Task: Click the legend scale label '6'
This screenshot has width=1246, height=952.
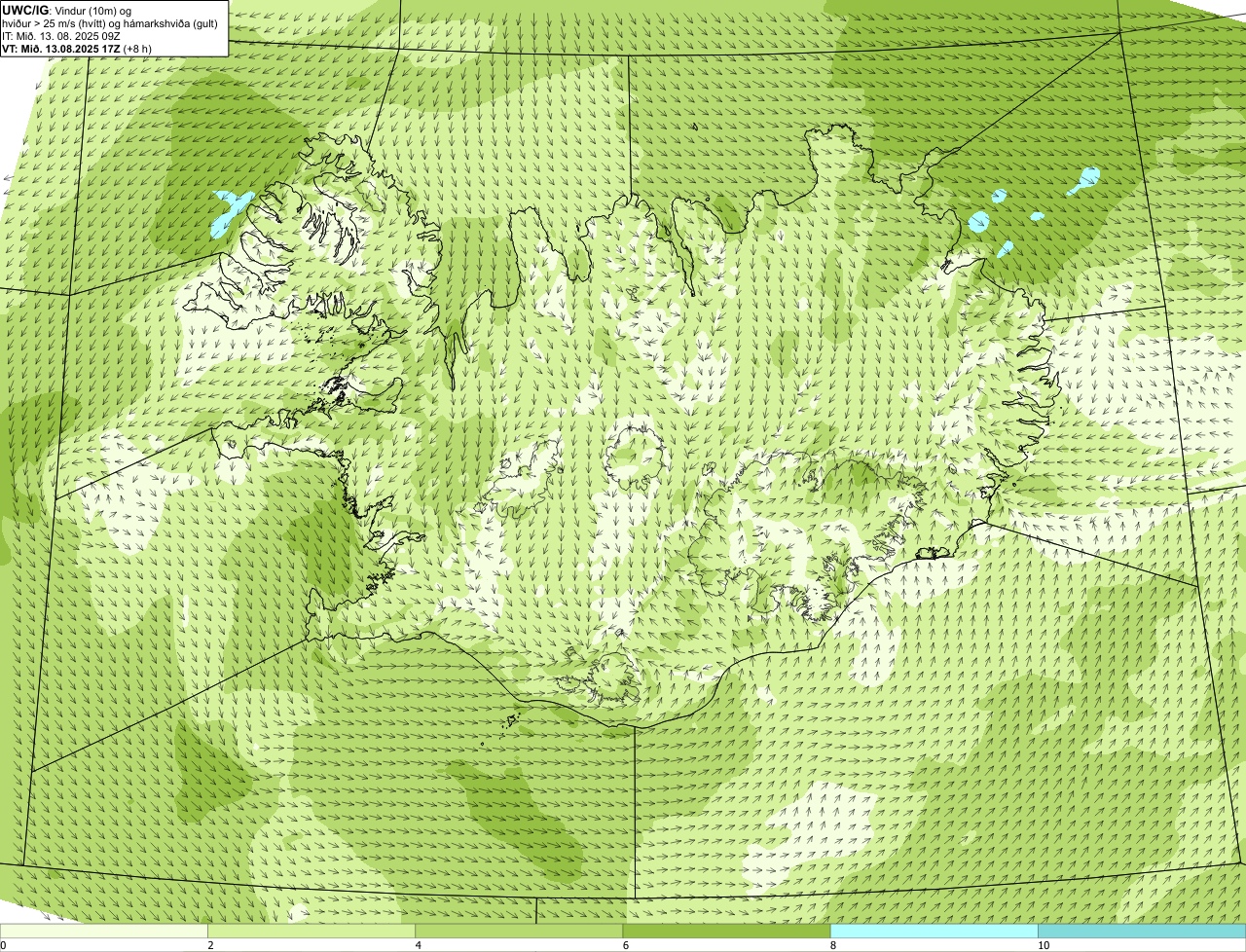Action: [x=626, y=945]
